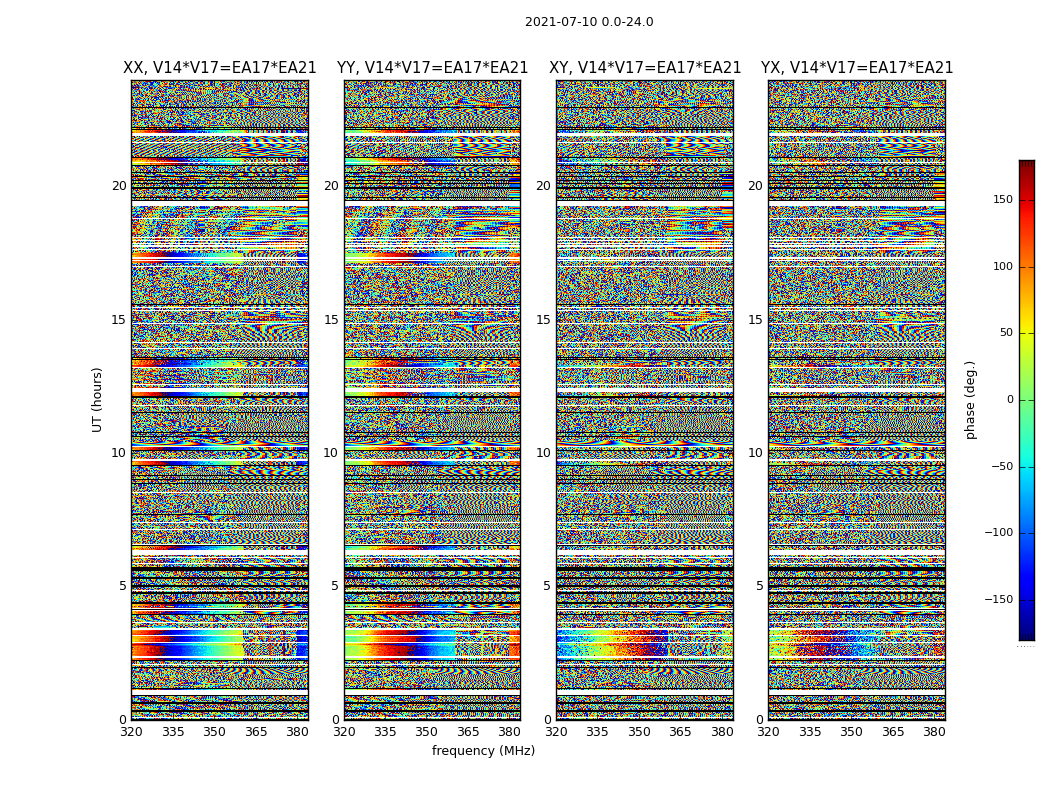Click the YX phase waterfall plot
The height and width of the screenshot is (800, 1050).
tap(856, 400)
